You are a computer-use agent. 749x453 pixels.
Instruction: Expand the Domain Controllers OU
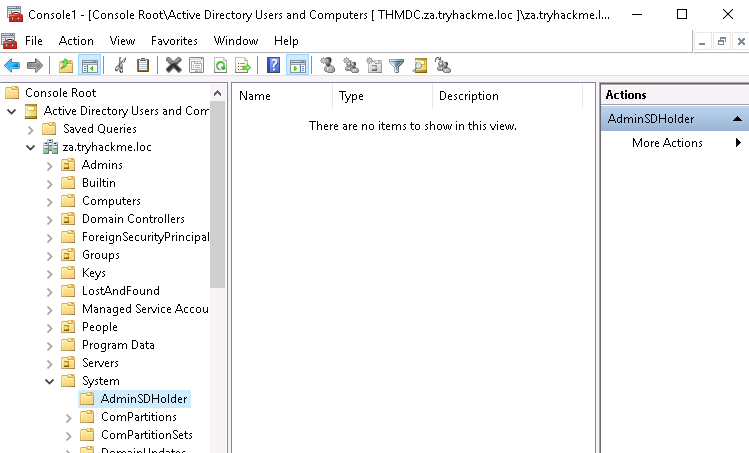point(49,220)
